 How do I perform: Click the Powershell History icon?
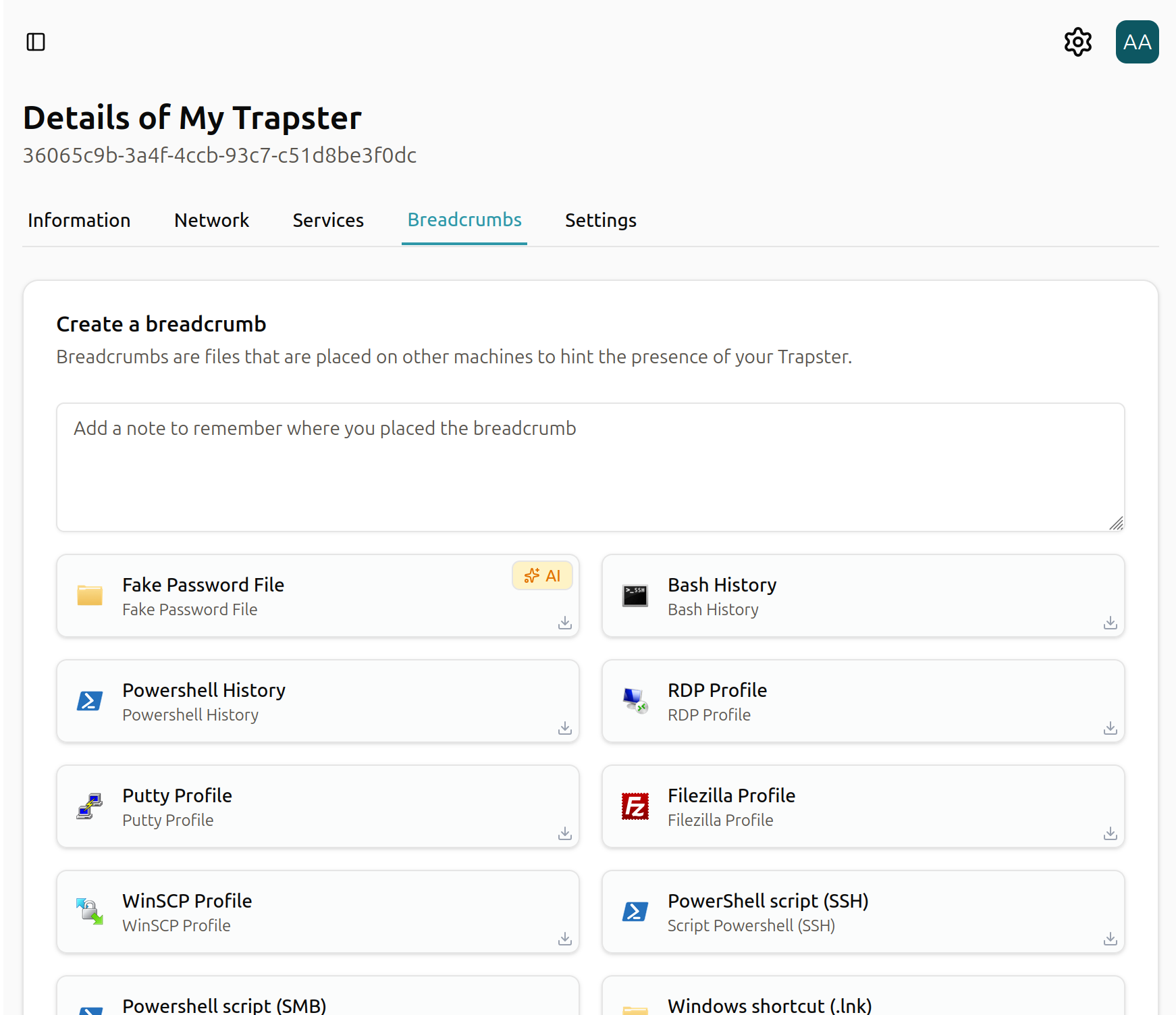90,701
